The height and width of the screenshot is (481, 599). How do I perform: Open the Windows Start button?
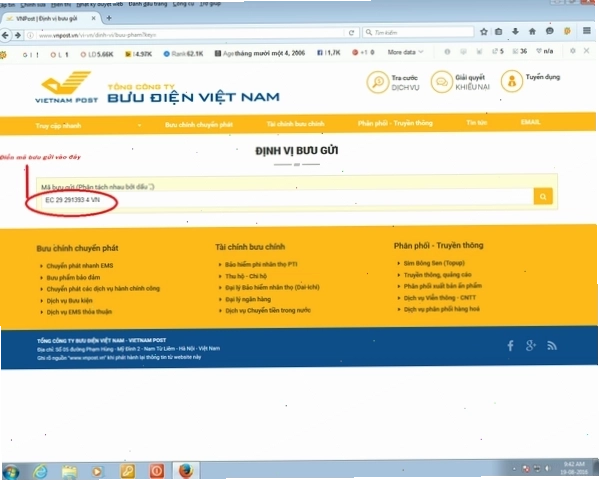[x=11, y=472]
